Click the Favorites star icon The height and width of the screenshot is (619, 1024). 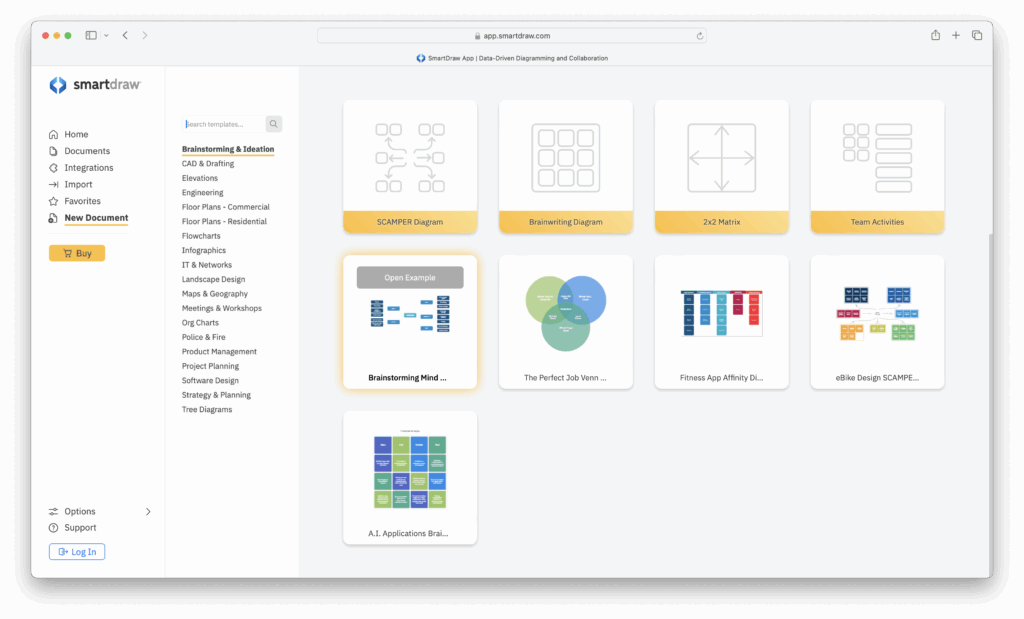click(54, 201)
